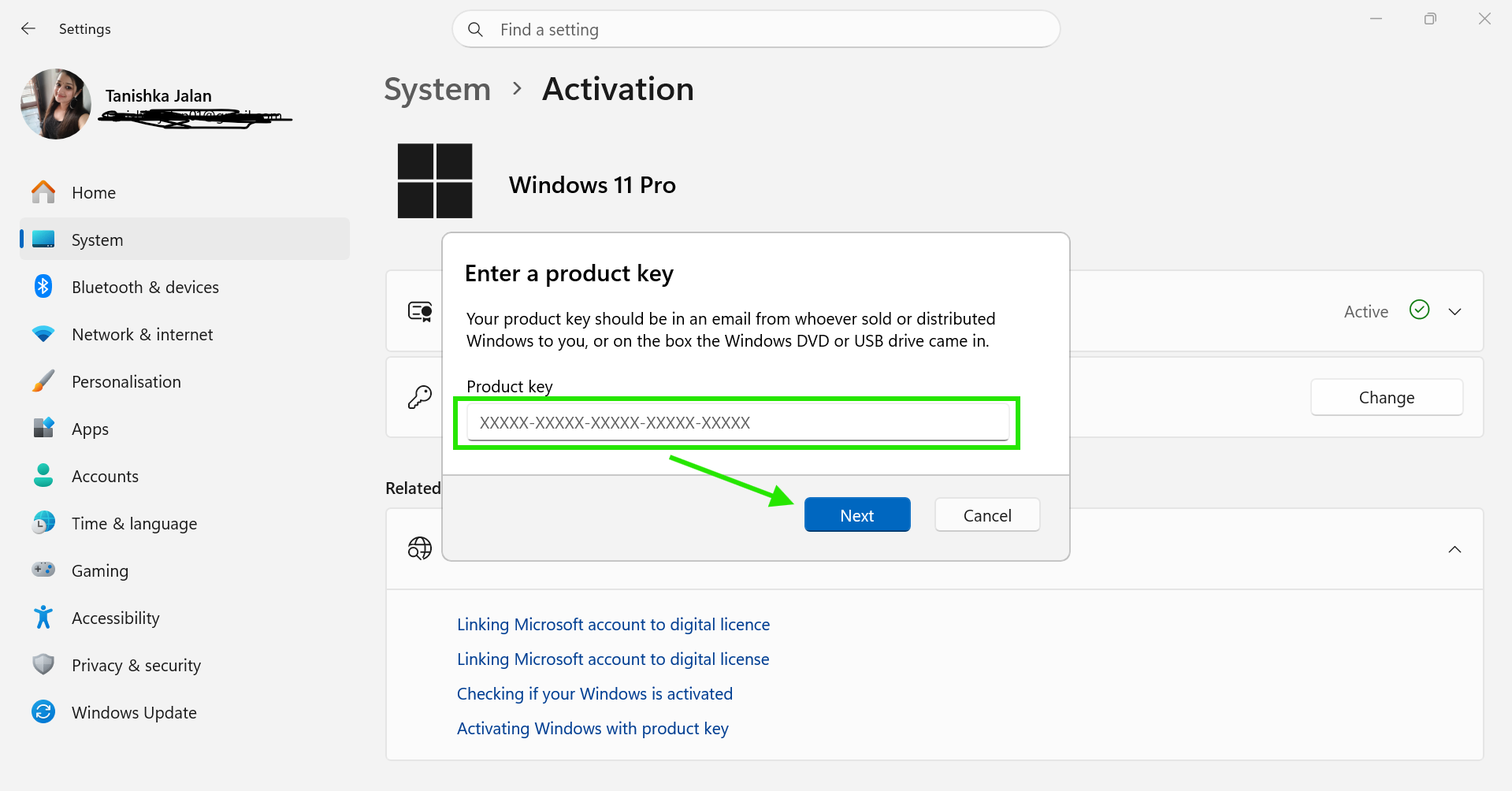Screen dimensions: 1512x791
Task: Close the Settings window
Action: pos(1484,18)
